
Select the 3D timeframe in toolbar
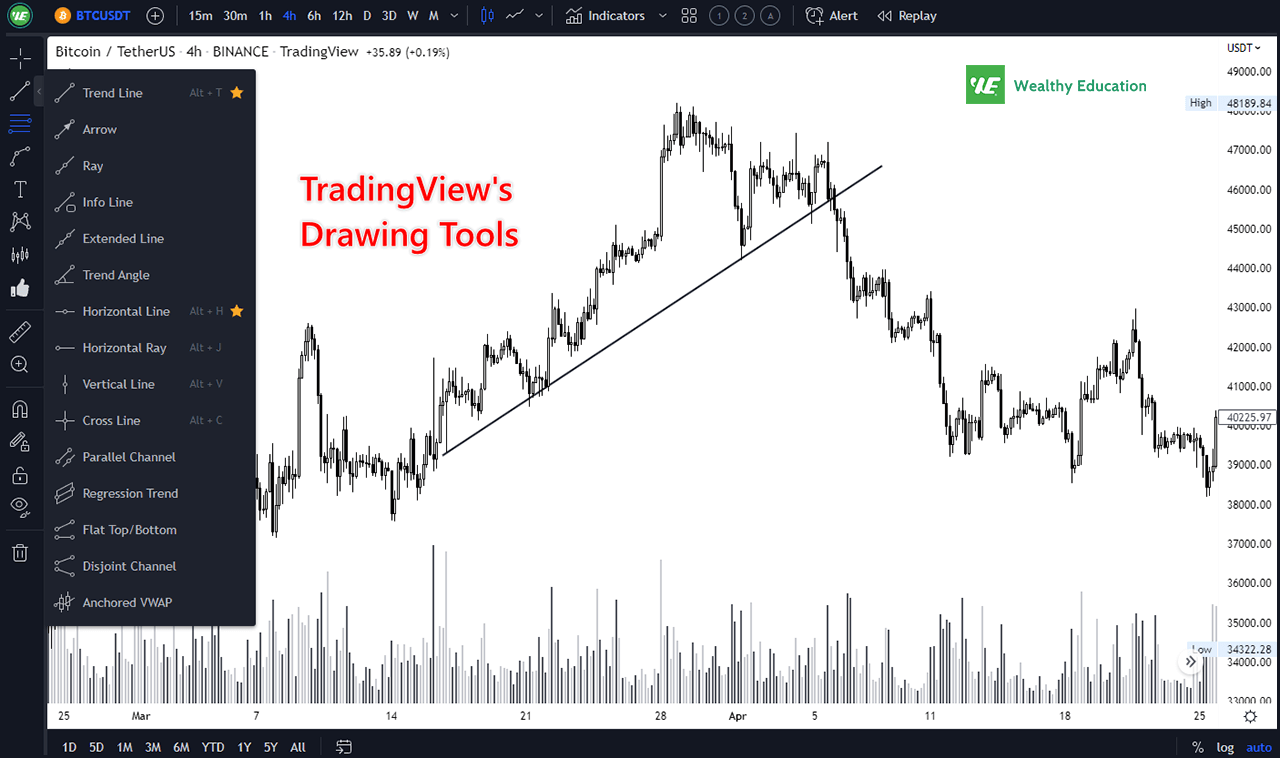pos(389,16)
